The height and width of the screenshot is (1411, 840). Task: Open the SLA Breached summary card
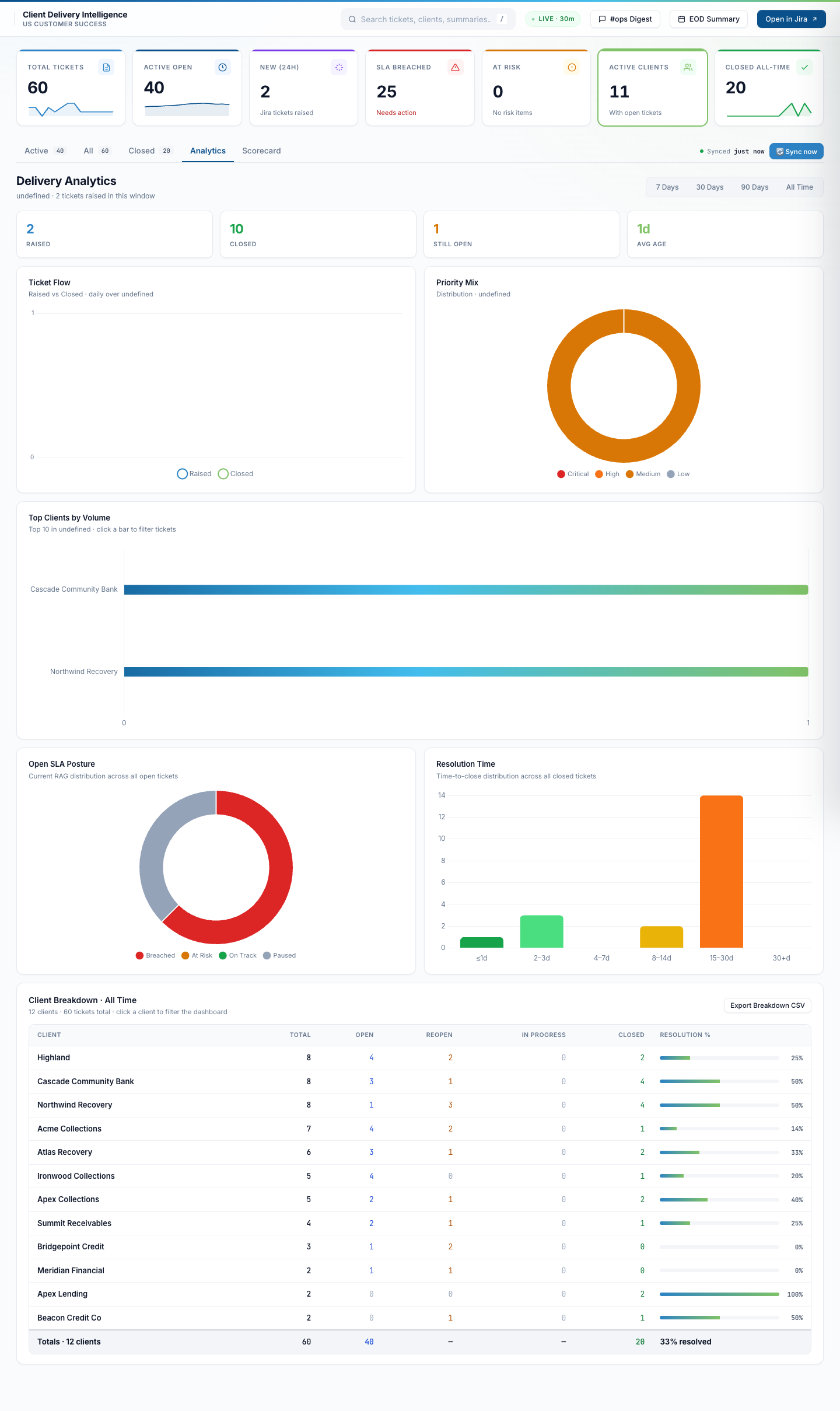(419, 88)
